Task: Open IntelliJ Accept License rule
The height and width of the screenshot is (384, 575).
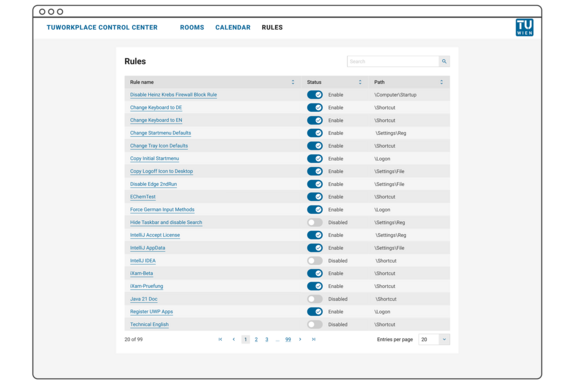Action: [x=155, y=235]
